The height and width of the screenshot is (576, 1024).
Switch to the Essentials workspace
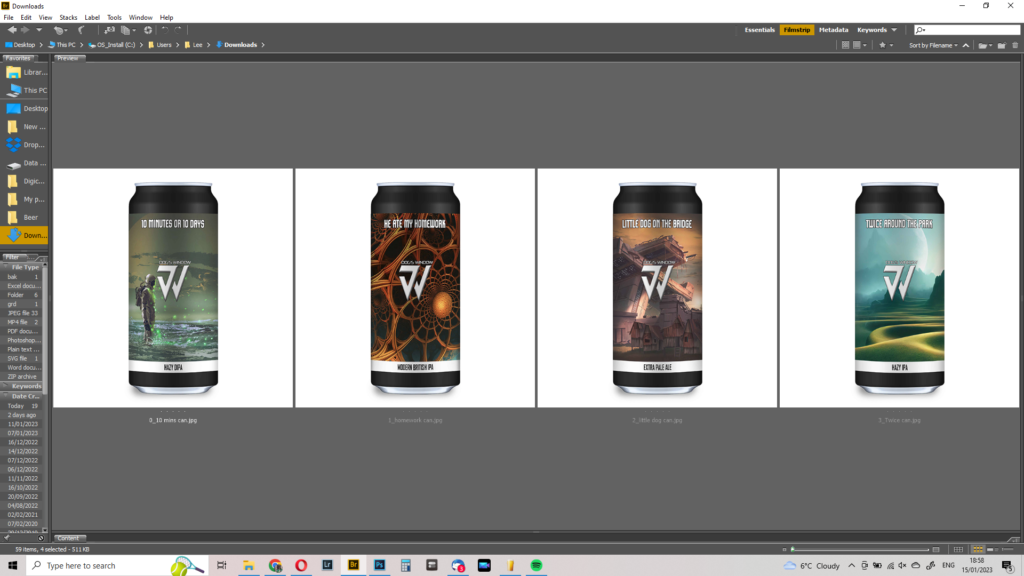coord(759,30)
